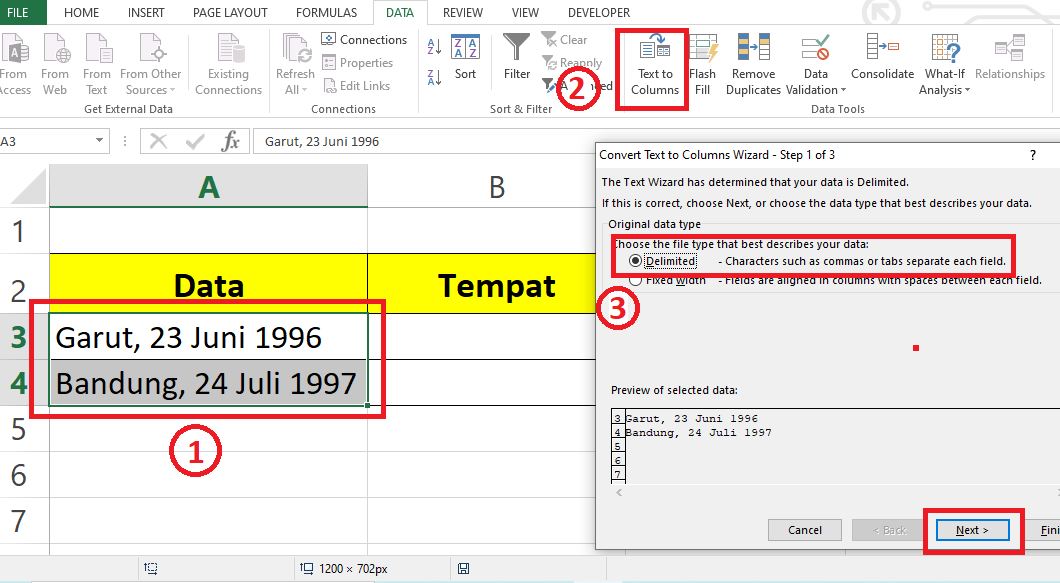This screenshot has width=1060, height=583.
Task: Select cell with Bandung, 24 Juli 1997
Action: (x=208, y=383)
